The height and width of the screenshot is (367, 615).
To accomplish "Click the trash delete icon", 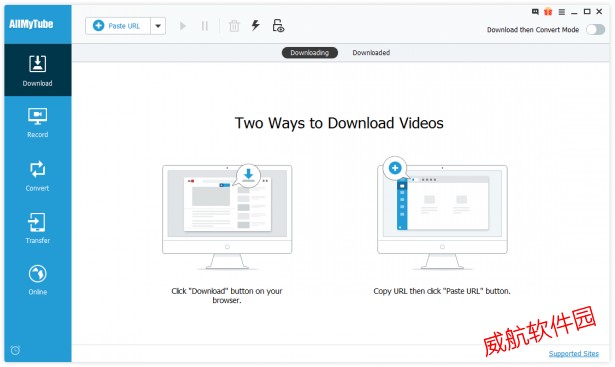I will point(234,26).
